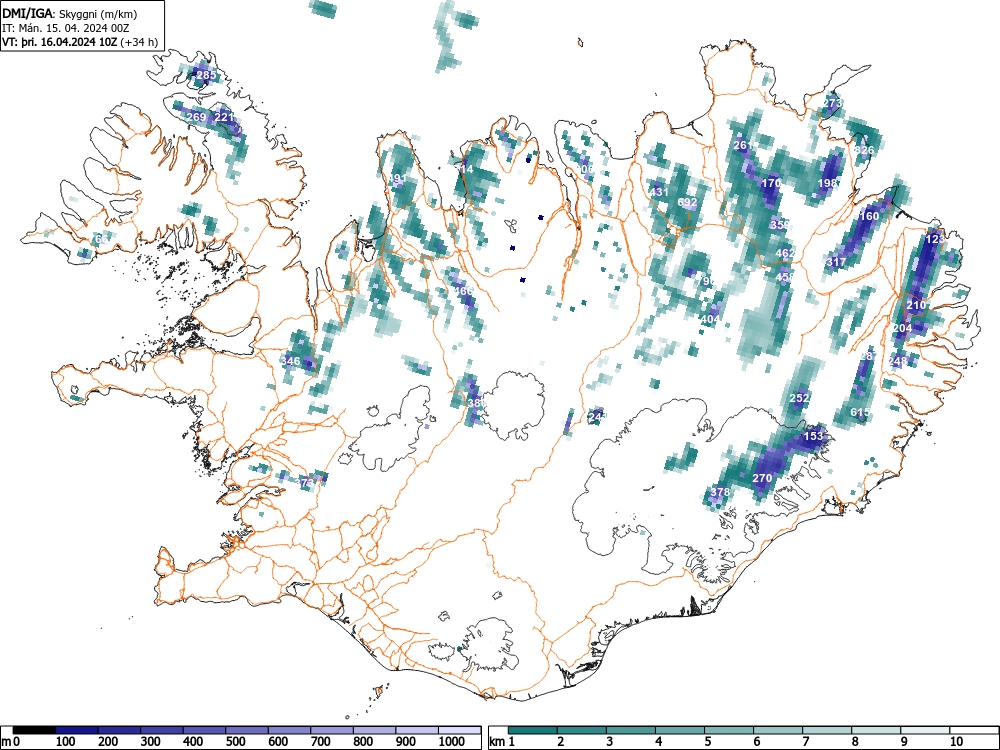Click the 'm' unit label on the metres legend

[x=6, y=742]
